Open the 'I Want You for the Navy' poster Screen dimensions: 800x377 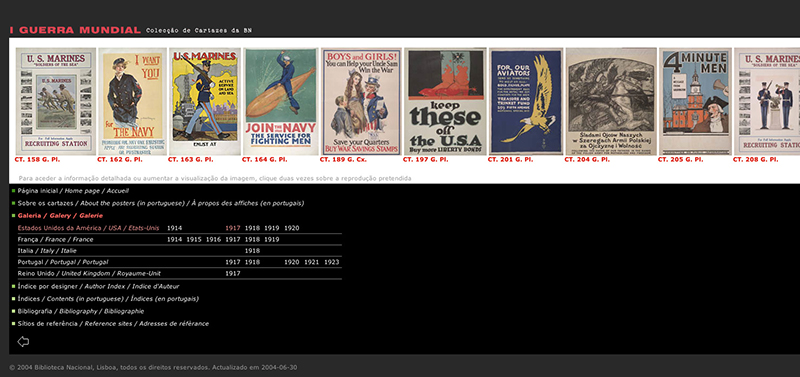(x=133, y=102)
